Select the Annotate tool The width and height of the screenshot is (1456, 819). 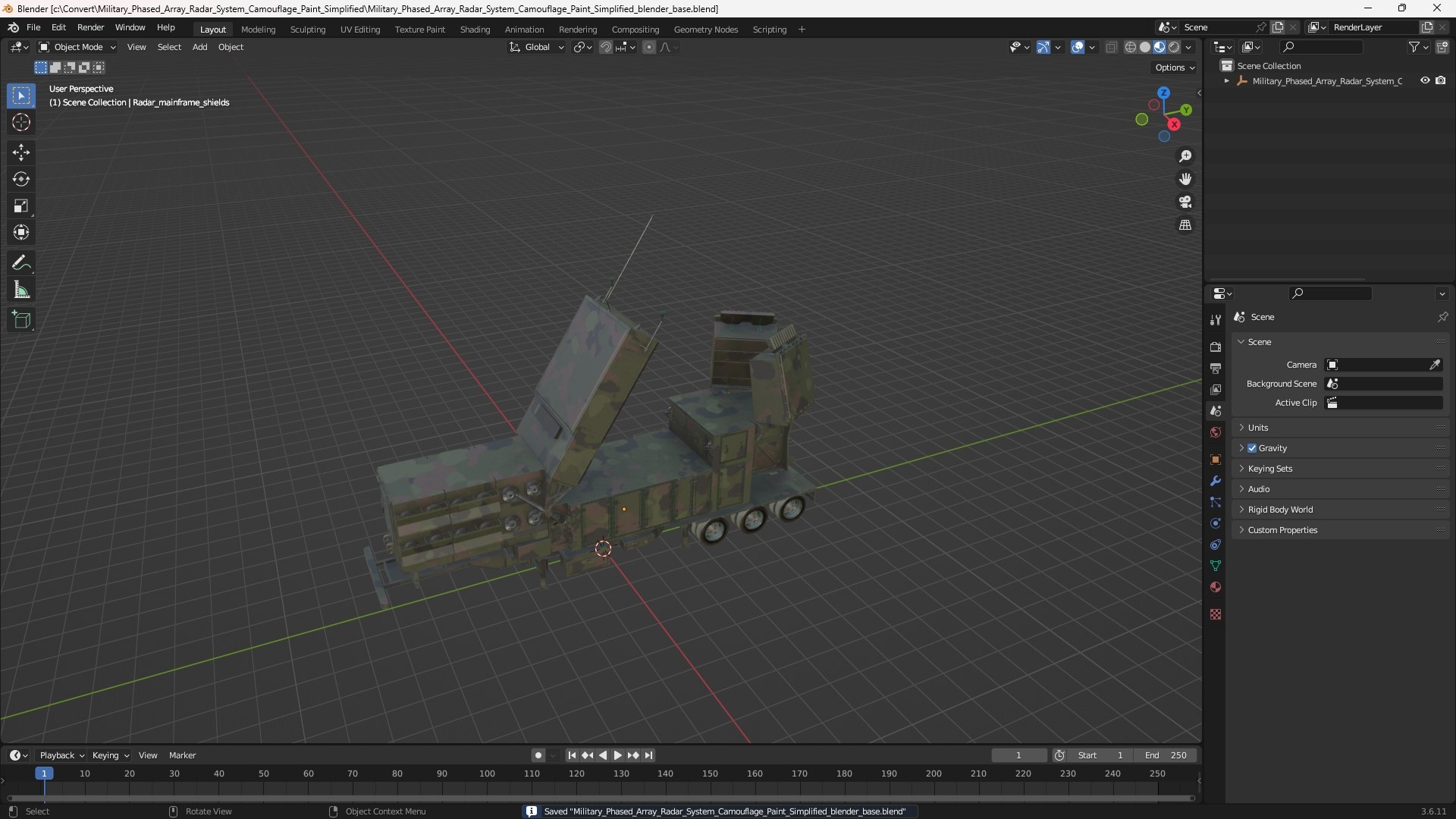(x=21, y=263)
